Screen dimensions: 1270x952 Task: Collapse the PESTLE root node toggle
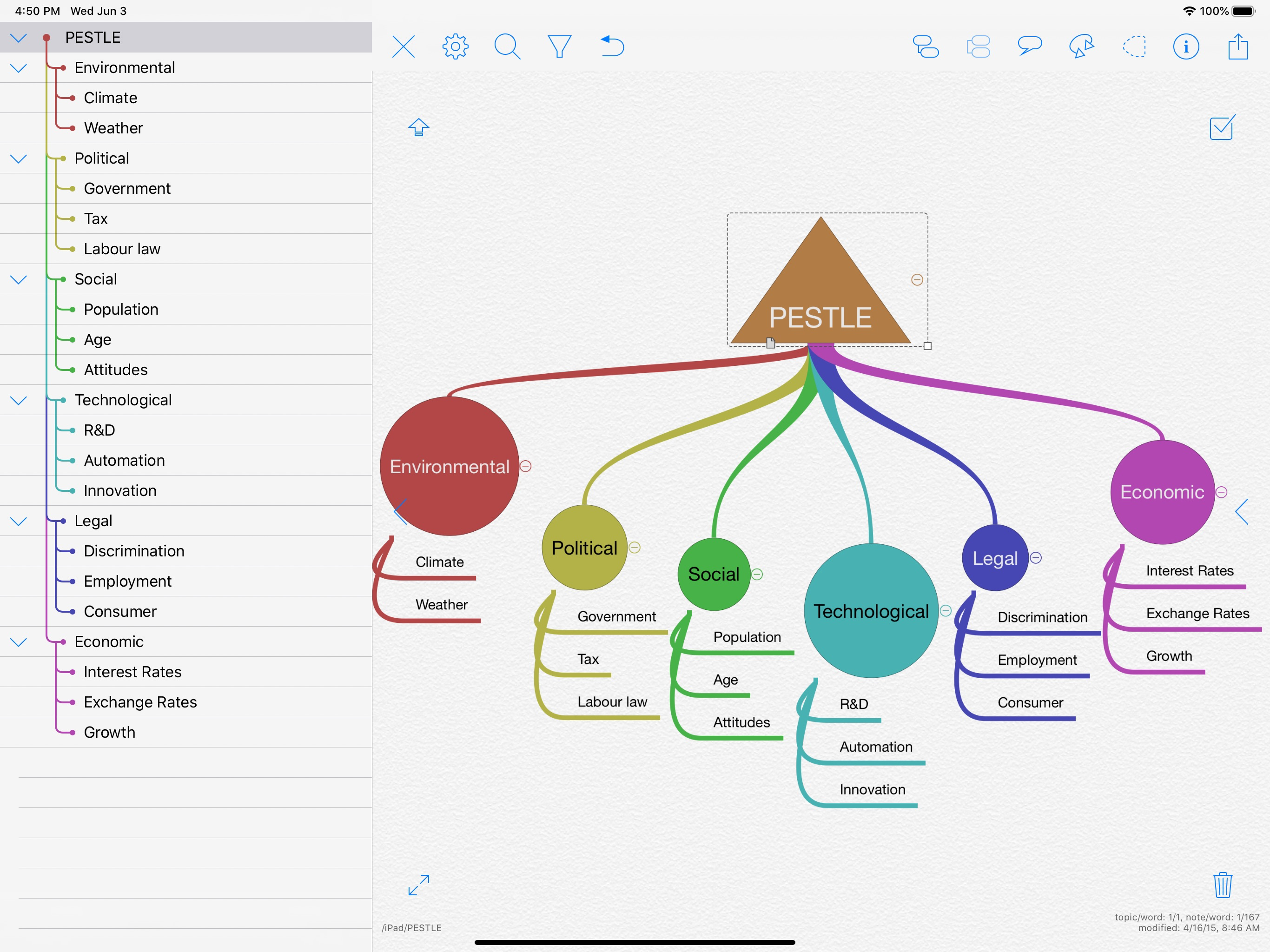click(917, 280)
